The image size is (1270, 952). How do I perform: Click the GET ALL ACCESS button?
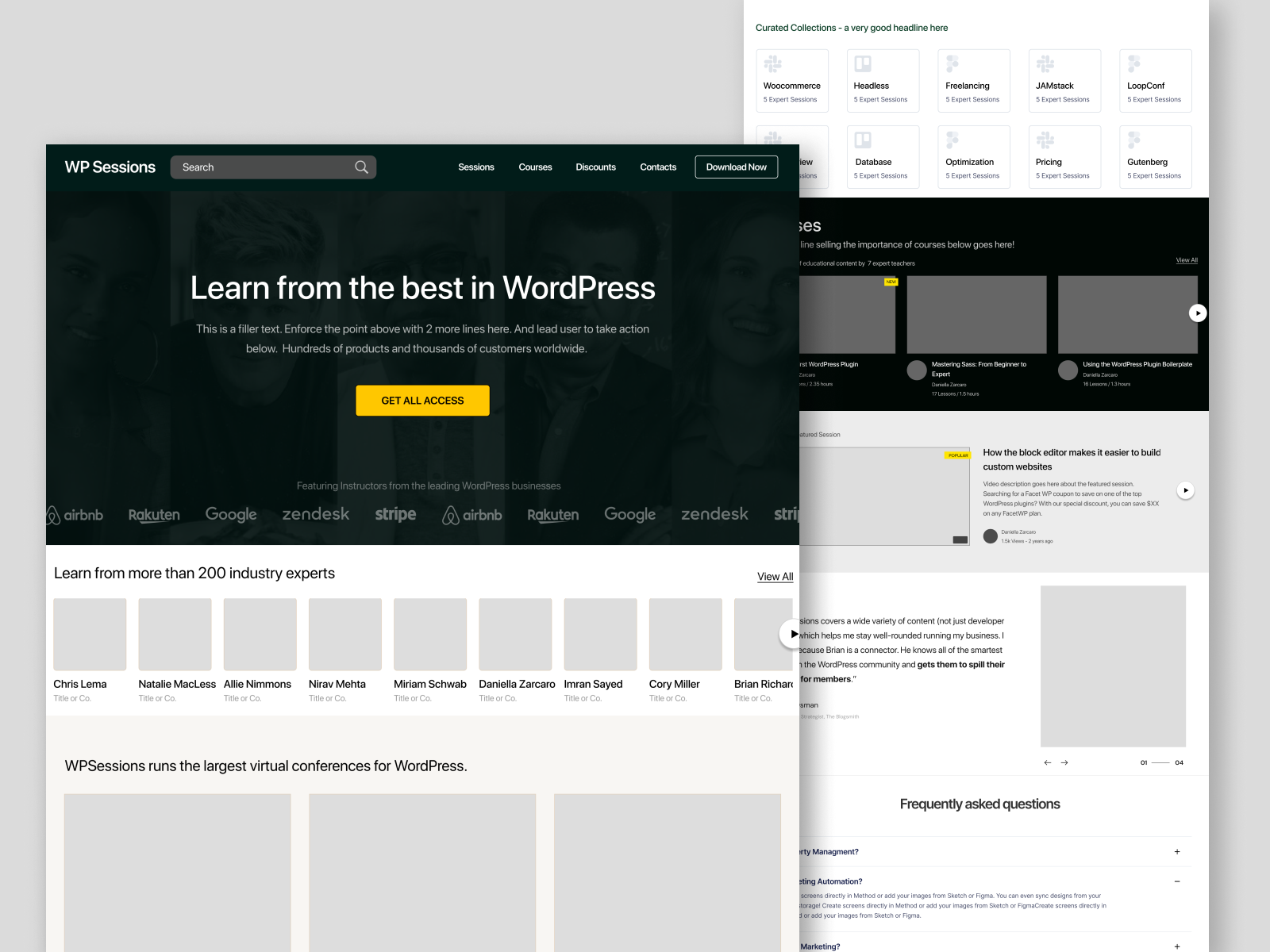coord(422,401)
